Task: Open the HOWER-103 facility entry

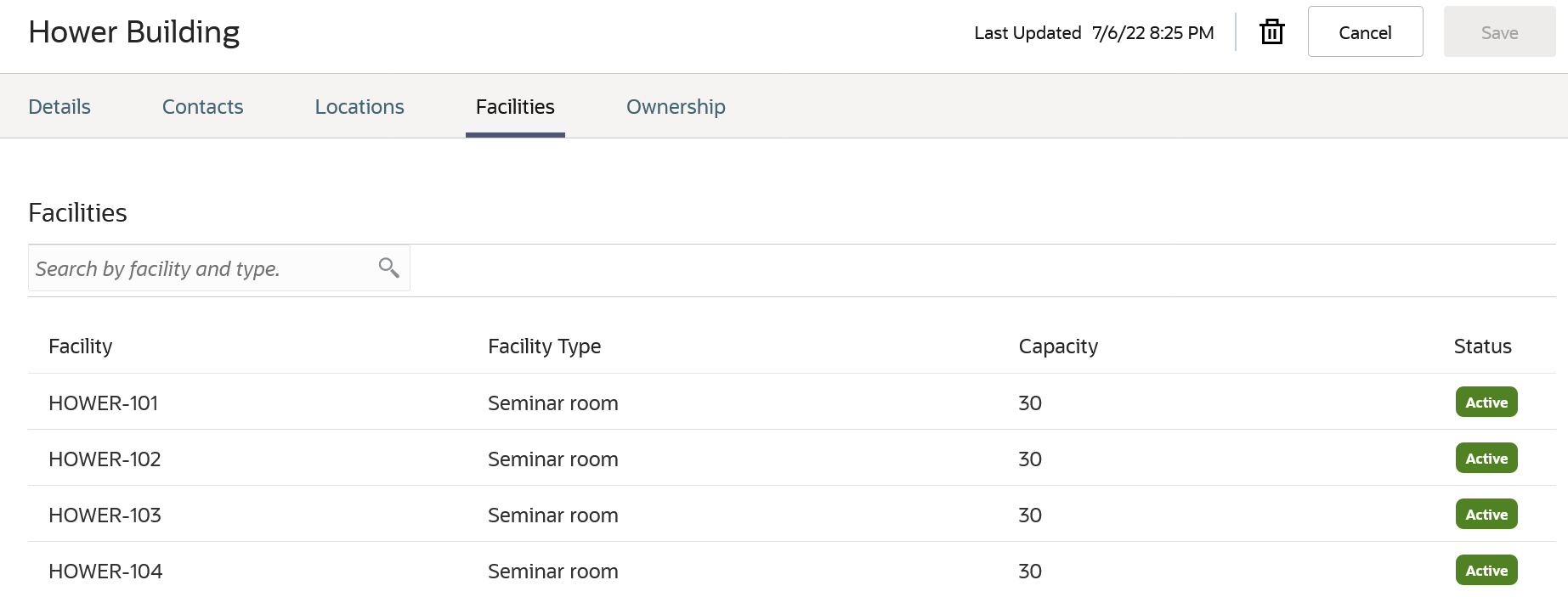Action: pos(105,515)
